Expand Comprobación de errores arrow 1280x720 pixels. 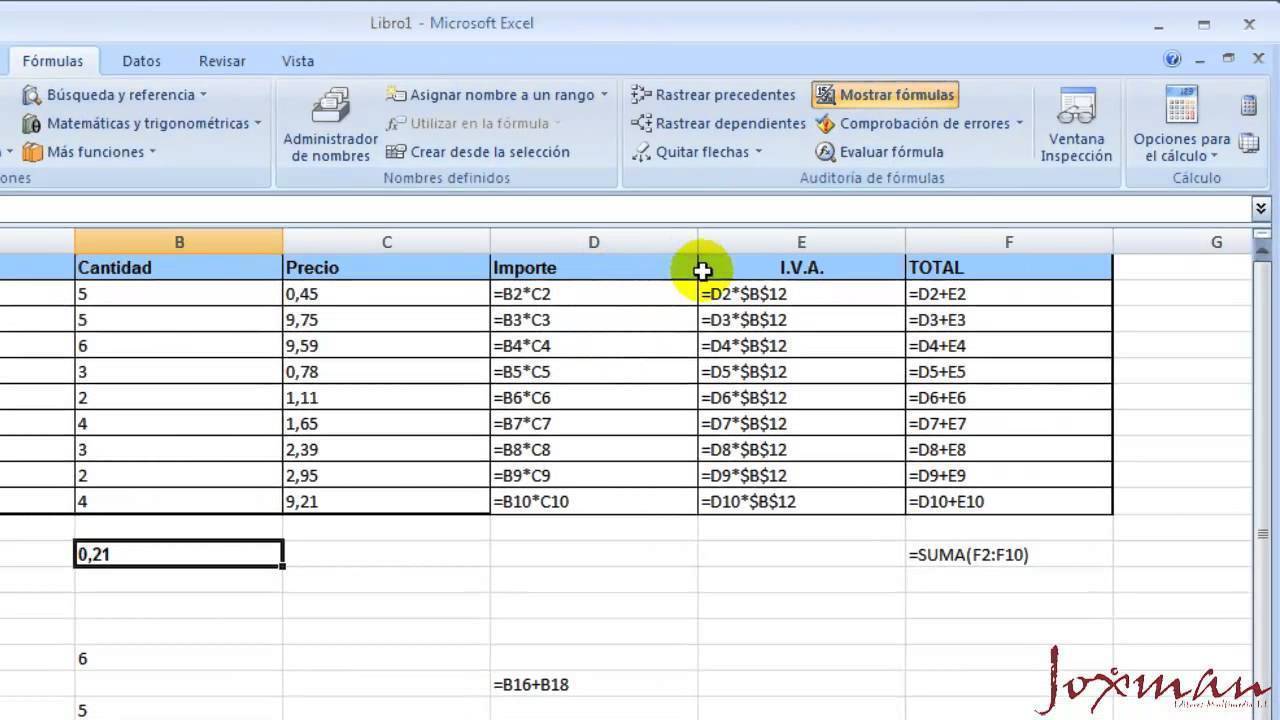pyautogui.click(x=1020, y=124)
